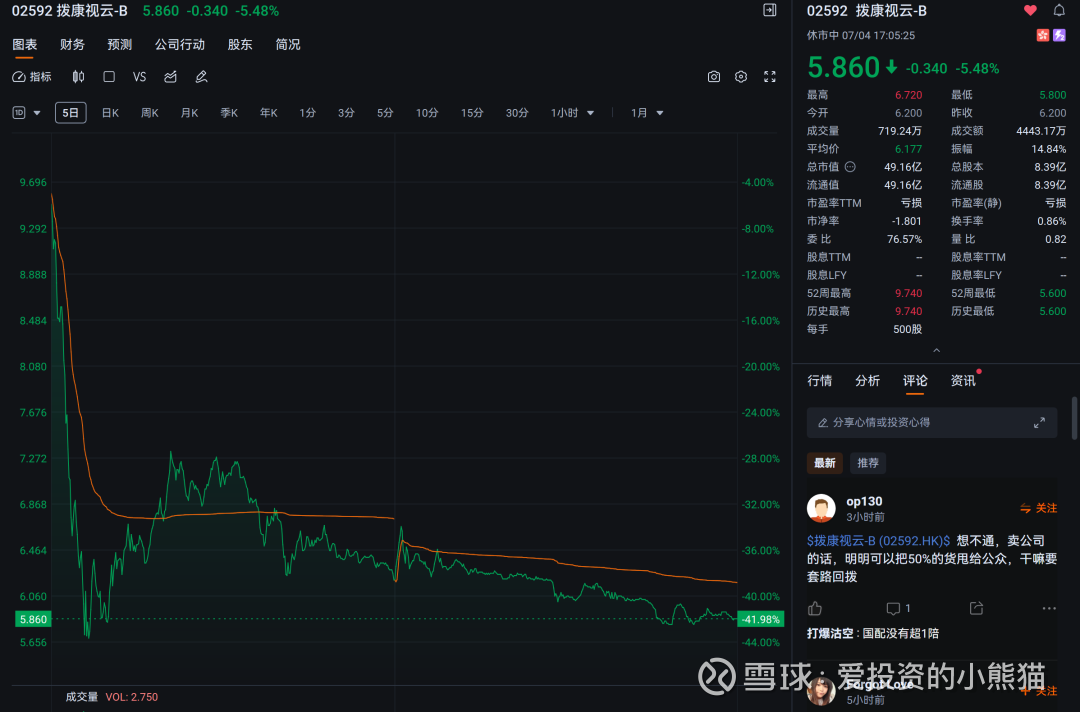Screen dimensions: 1080x712
Task: Select the 30分 timeframe
Action: pyautogui.click(x=517, y=113)
